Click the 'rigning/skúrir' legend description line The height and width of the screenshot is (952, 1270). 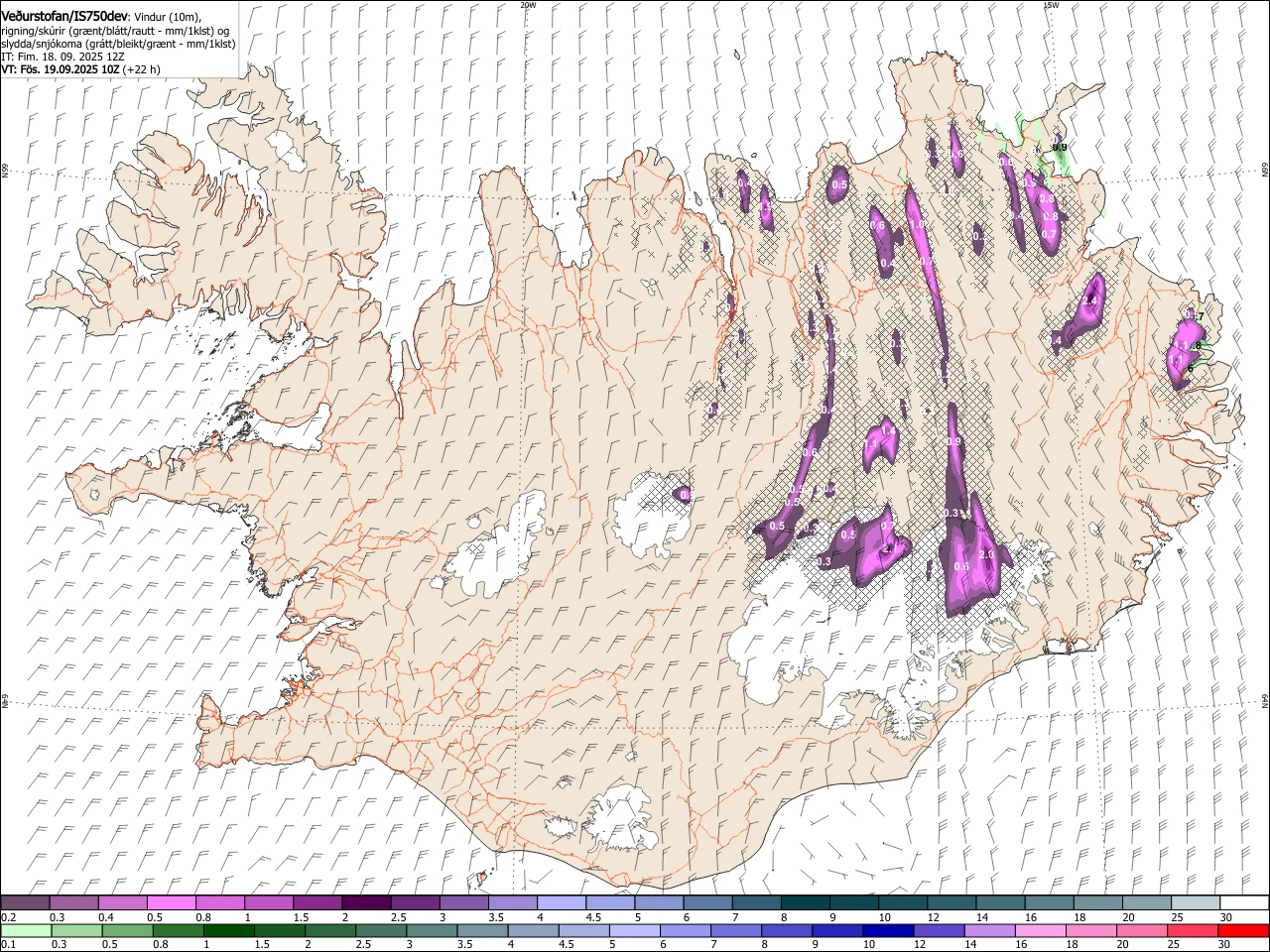115,31
